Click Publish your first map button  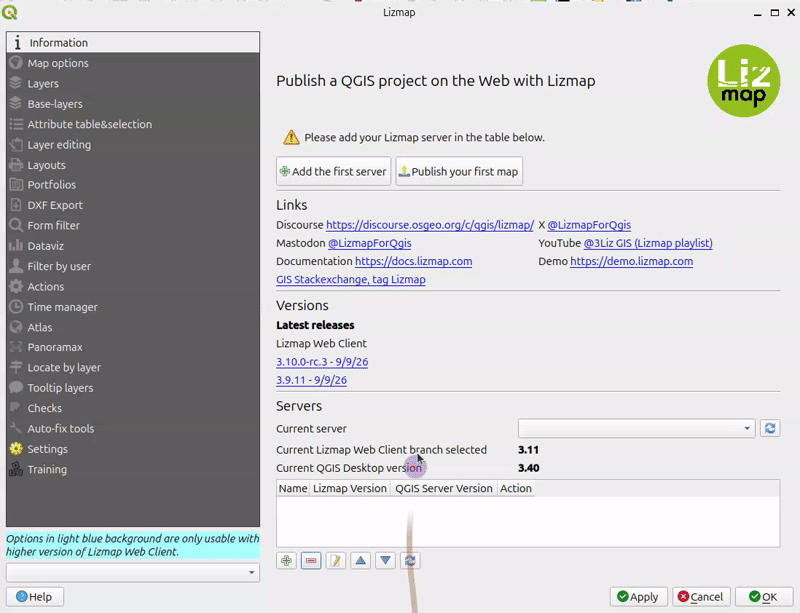(x=459, y=171)
